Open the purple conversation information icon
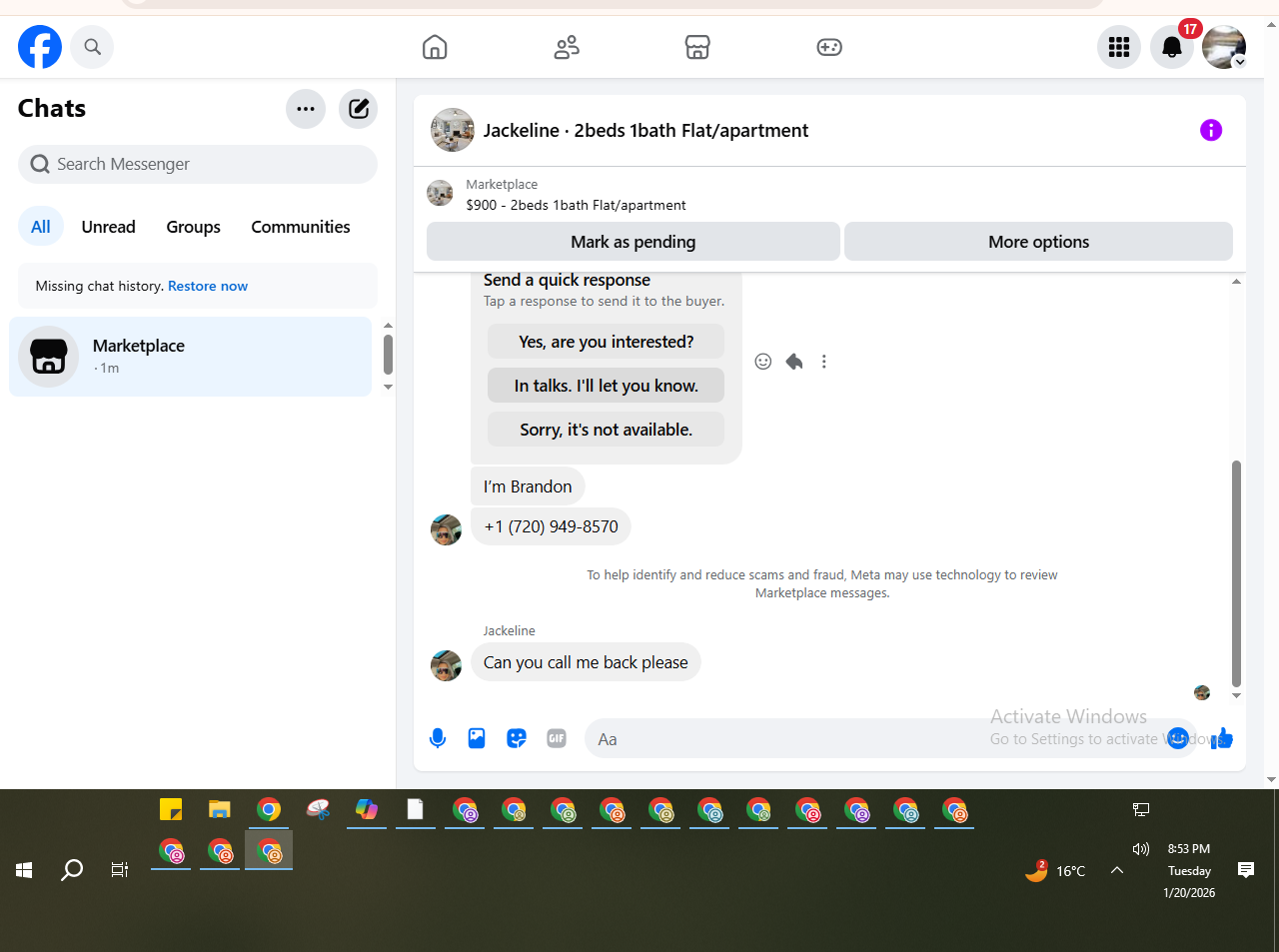Viewport: 1279px width, 952px height. tap(1211, 130)
